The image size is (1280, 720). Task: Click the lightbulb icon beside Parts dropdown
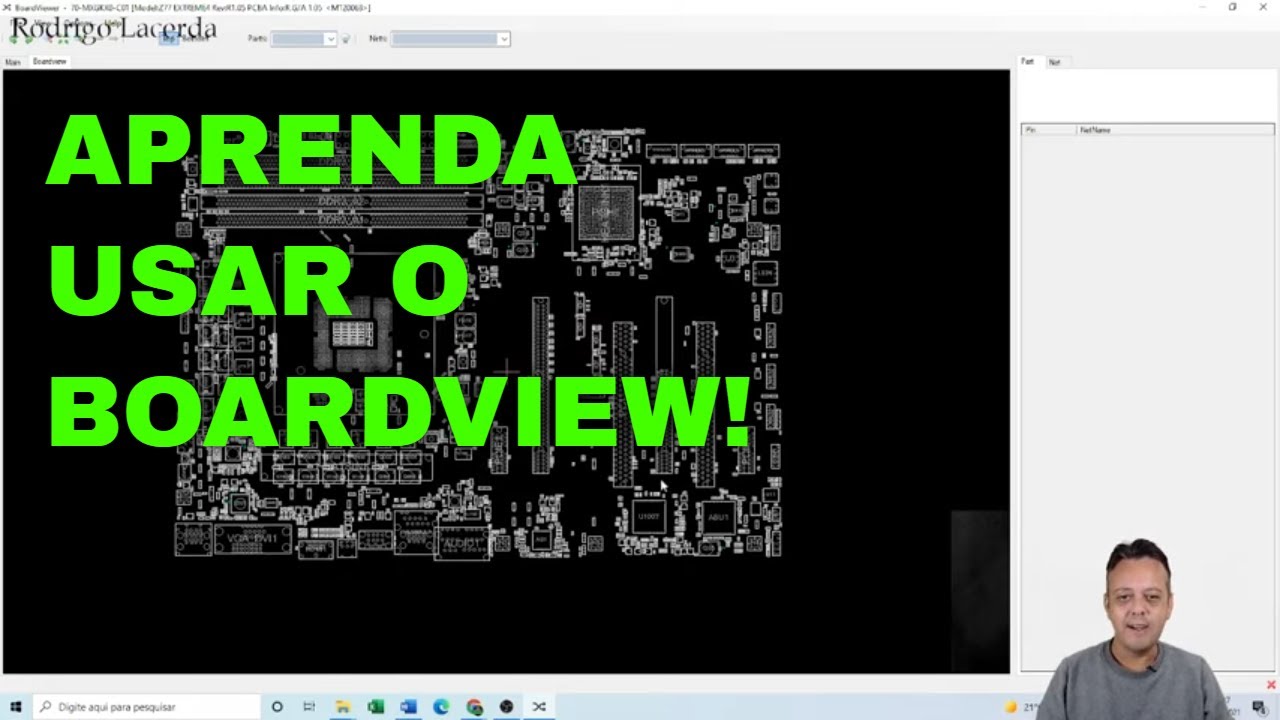(x=346, y=39)
